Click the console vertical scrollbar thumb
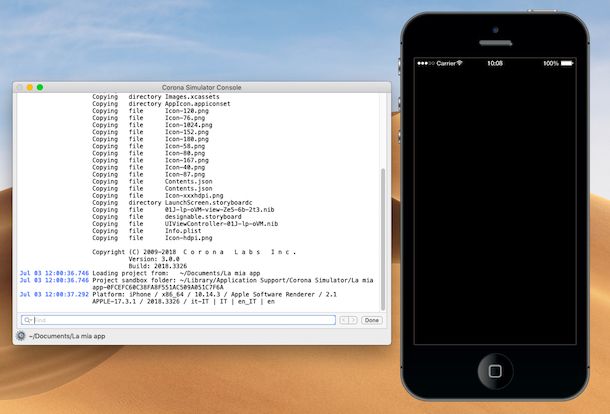The height and width of the screenshot is (414, 610). pos(383,239)
